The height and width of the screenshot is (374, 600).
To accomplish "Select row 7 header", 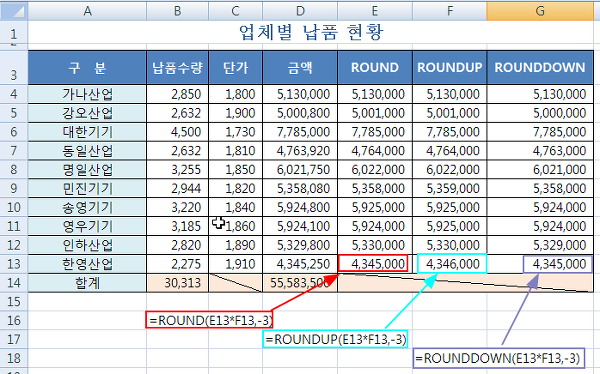I will click(x=14, y=150).
